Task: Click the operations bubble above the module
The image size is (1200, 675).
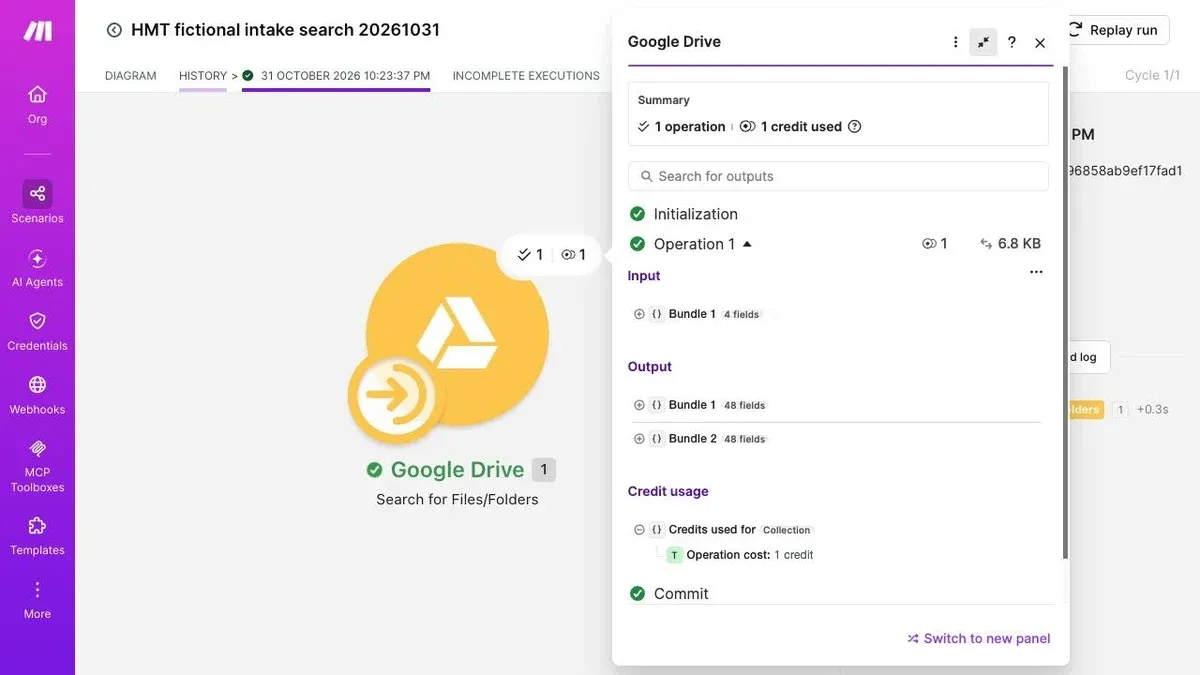Action: 549,255
